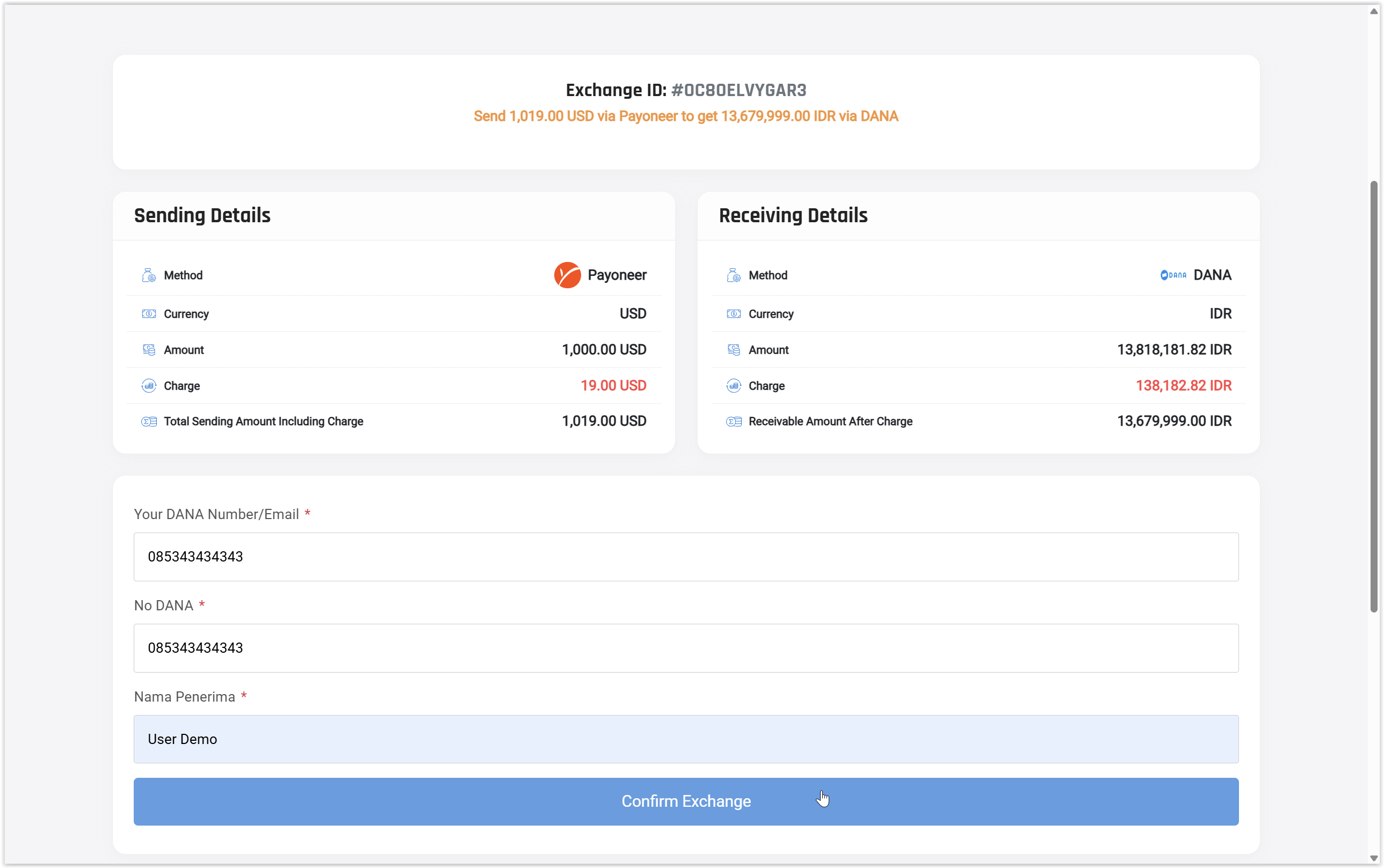Focus the No DANA input field
The width and height of the screenshot is (1384, 868).
[686, 647]
